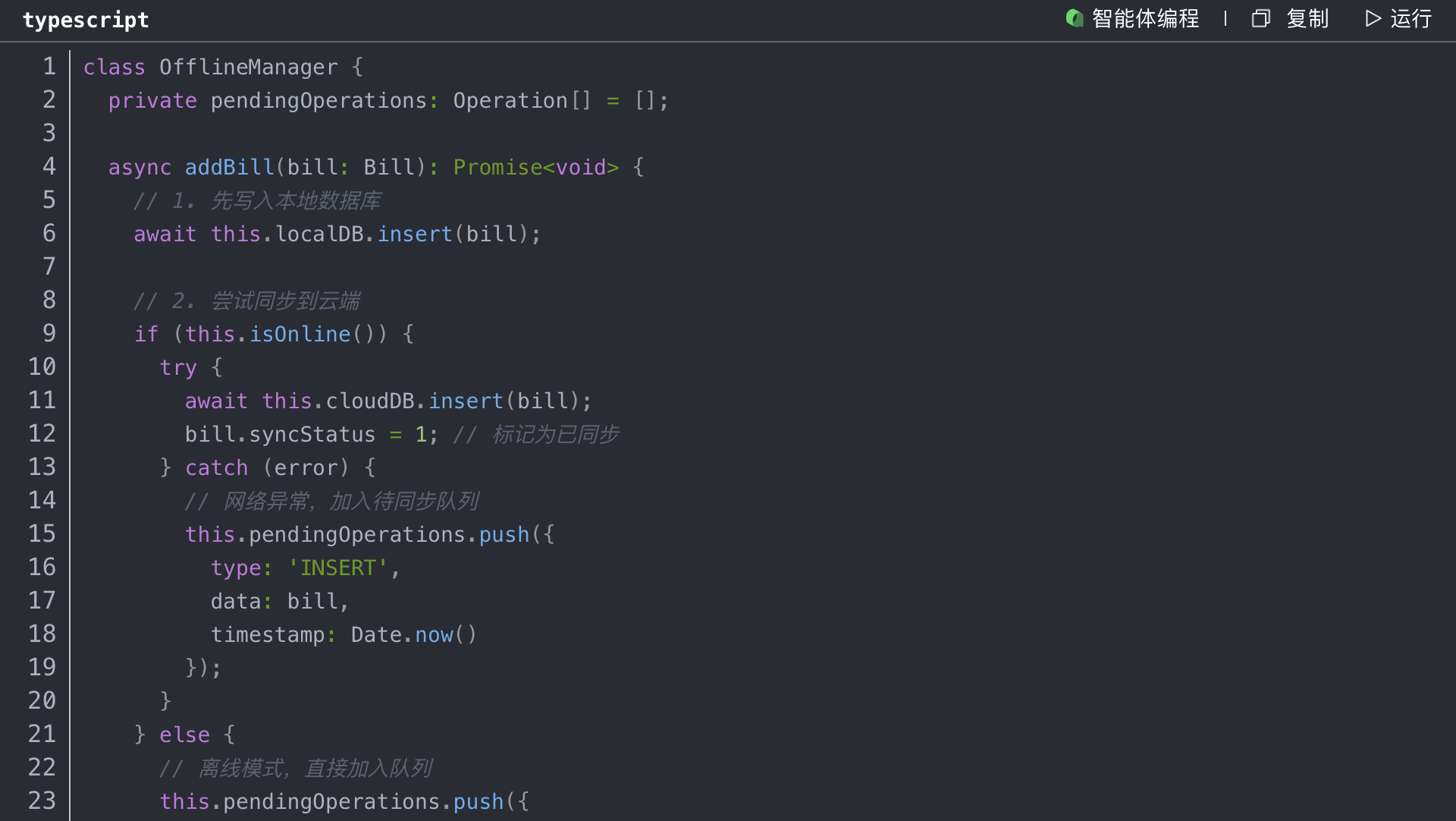Viewport: 1456px width, 821px height.
Task: Click line number 9 in gutter
Action: pos(49,334)
